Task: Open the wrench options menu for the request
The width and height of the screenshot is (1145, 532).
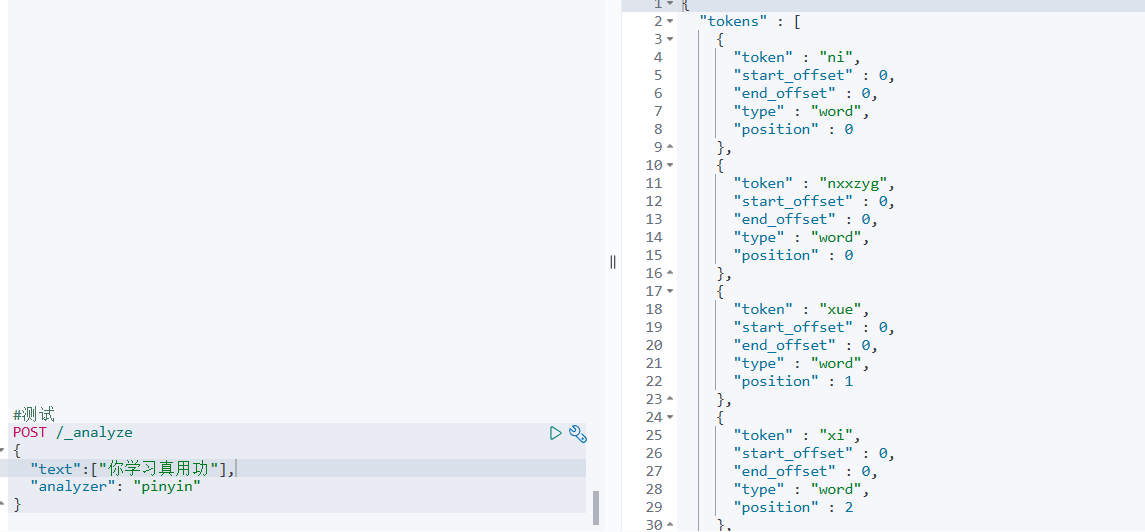Action: coord(578,433)
